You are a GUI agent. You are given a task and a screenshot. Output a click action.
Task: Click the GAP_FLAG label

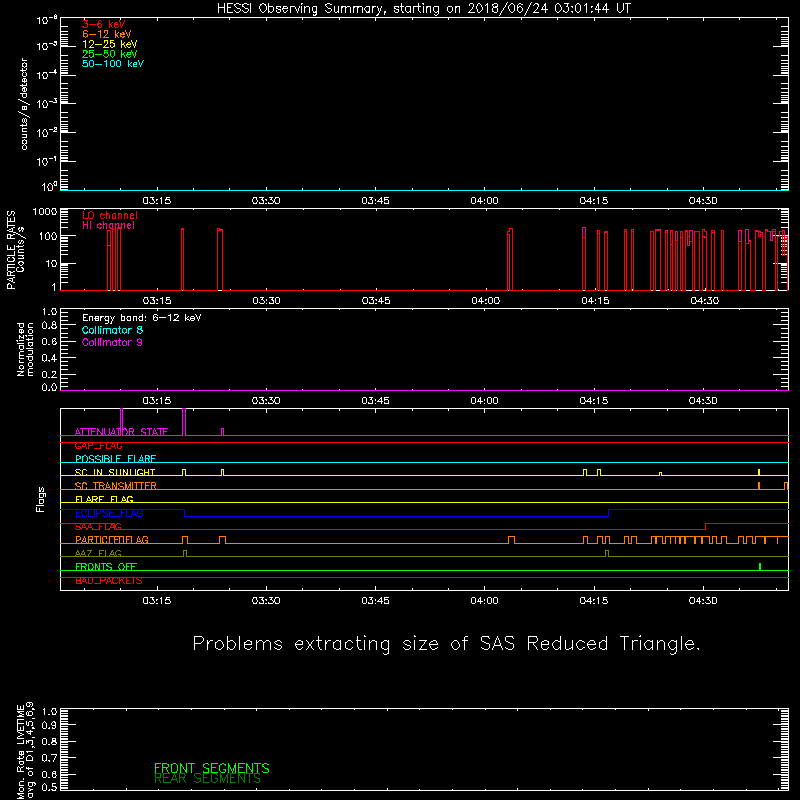[x=98, y=445]
